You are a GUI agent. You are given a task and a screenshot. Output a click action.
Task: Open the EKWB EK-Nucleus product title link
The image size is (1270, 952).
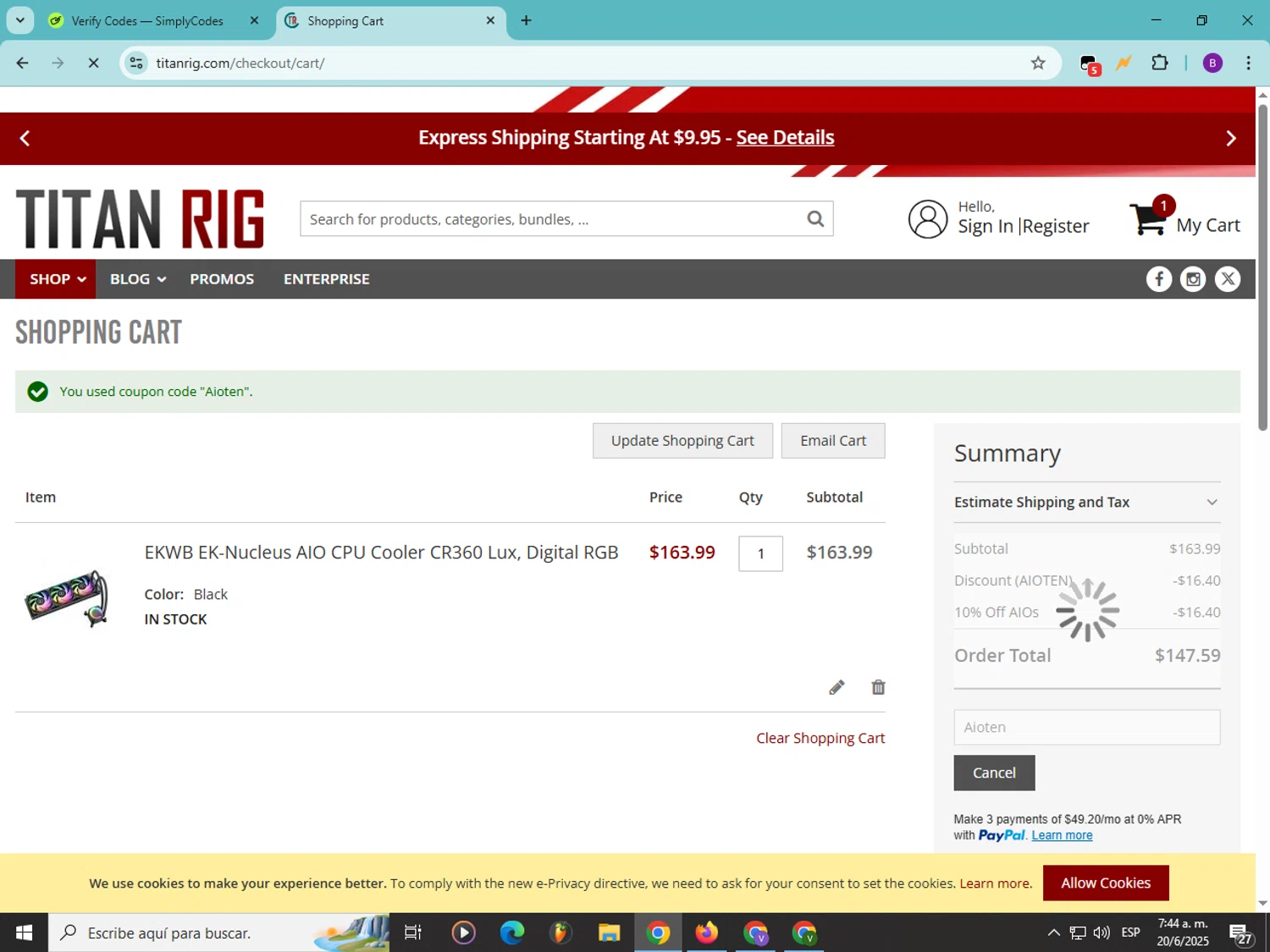381,553
